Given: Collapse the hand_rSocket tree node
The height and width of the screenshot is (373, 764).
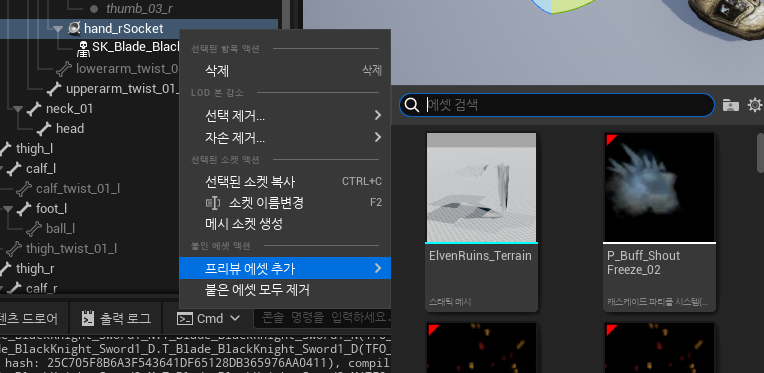Looking at the screenshot, I should click(x=58, y=29).
